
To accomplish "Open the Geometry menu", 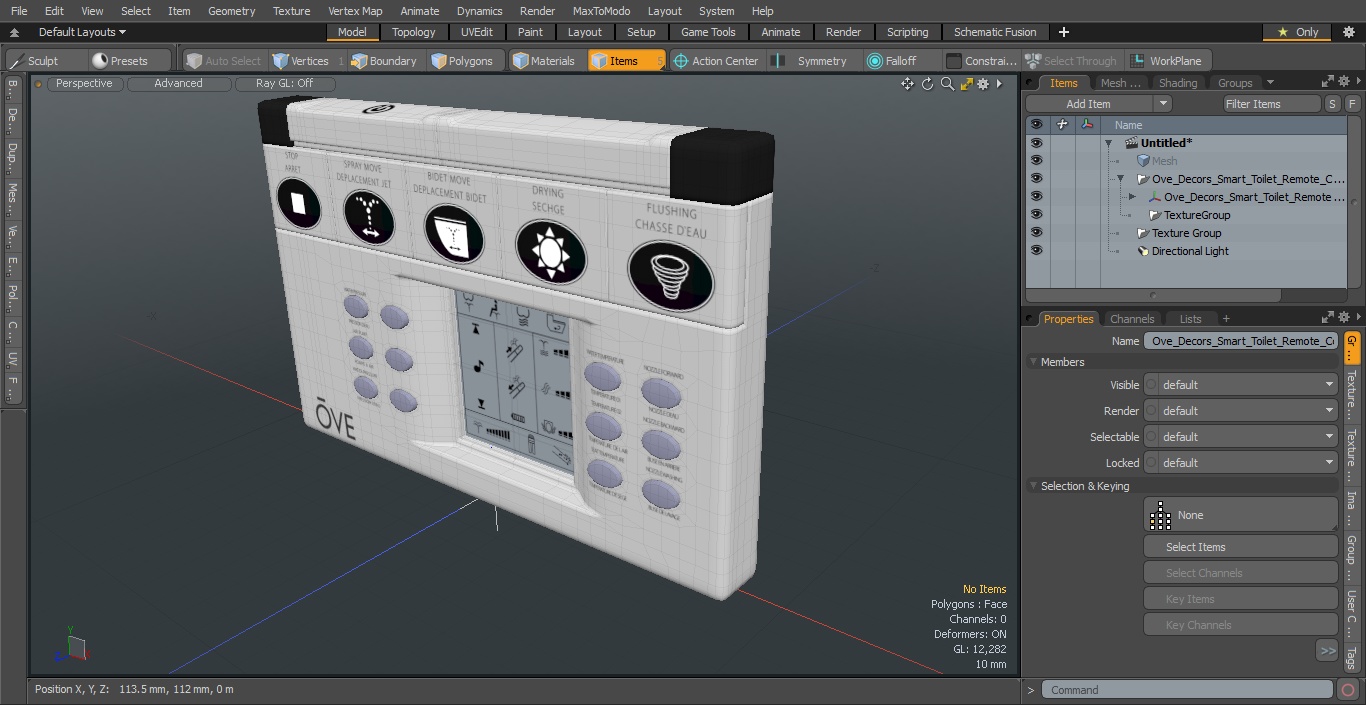I will coord(231,11).
